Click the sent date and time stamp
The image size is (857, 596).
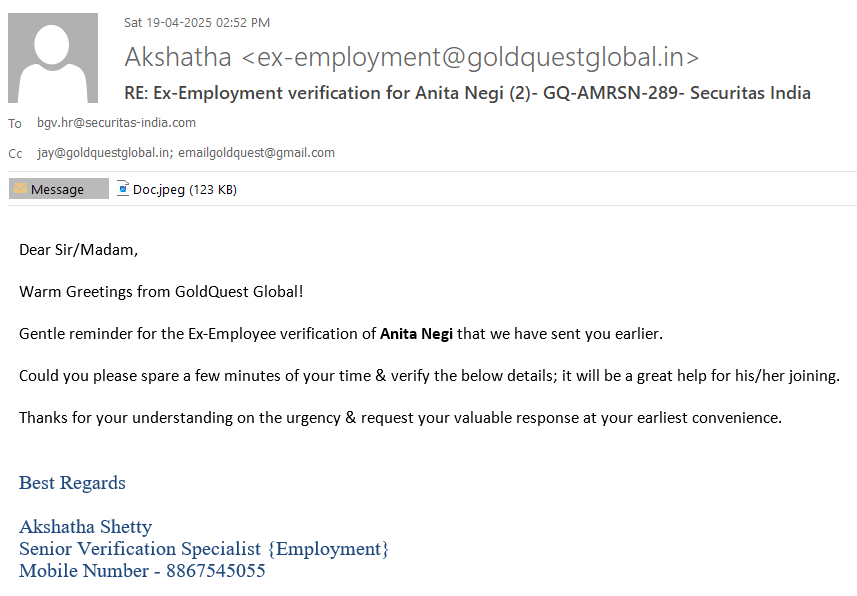197,23
